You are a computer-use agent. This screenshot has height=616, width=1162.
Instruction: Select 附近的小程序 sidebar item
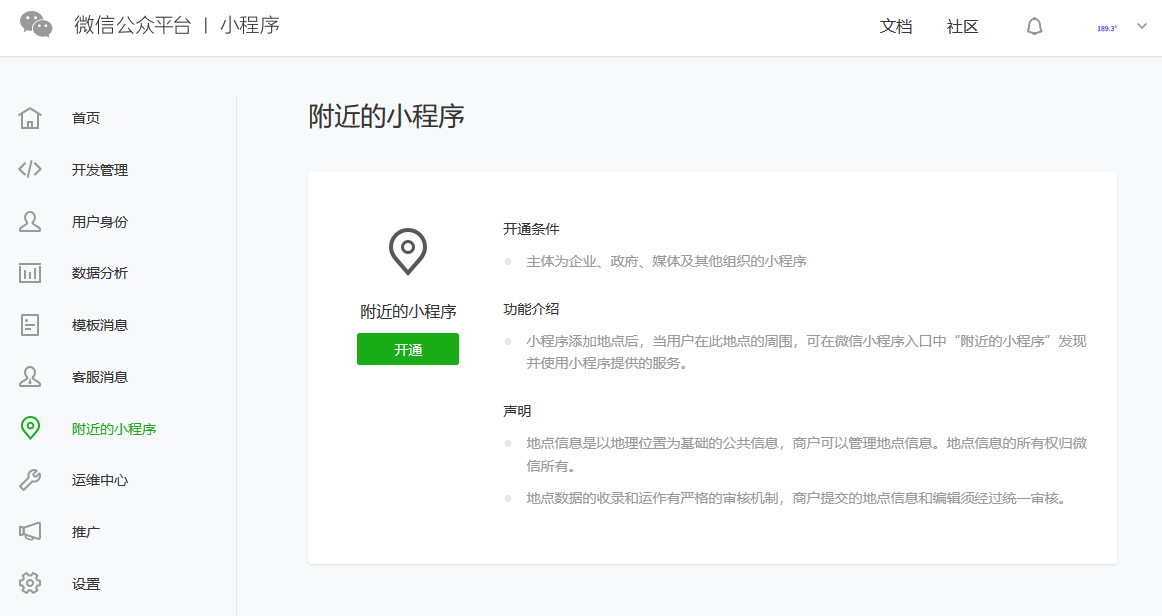[114, 428]
